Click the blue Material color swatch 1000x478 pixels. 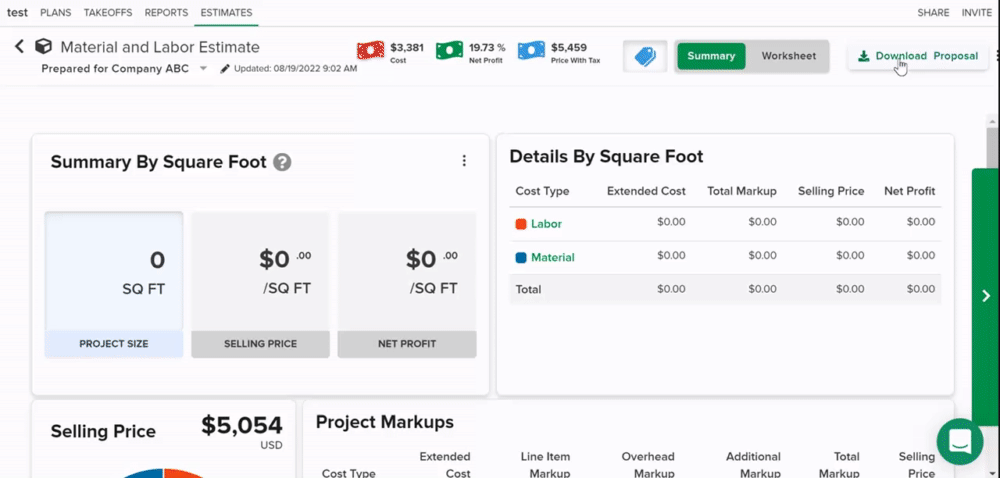coord(520,257)
